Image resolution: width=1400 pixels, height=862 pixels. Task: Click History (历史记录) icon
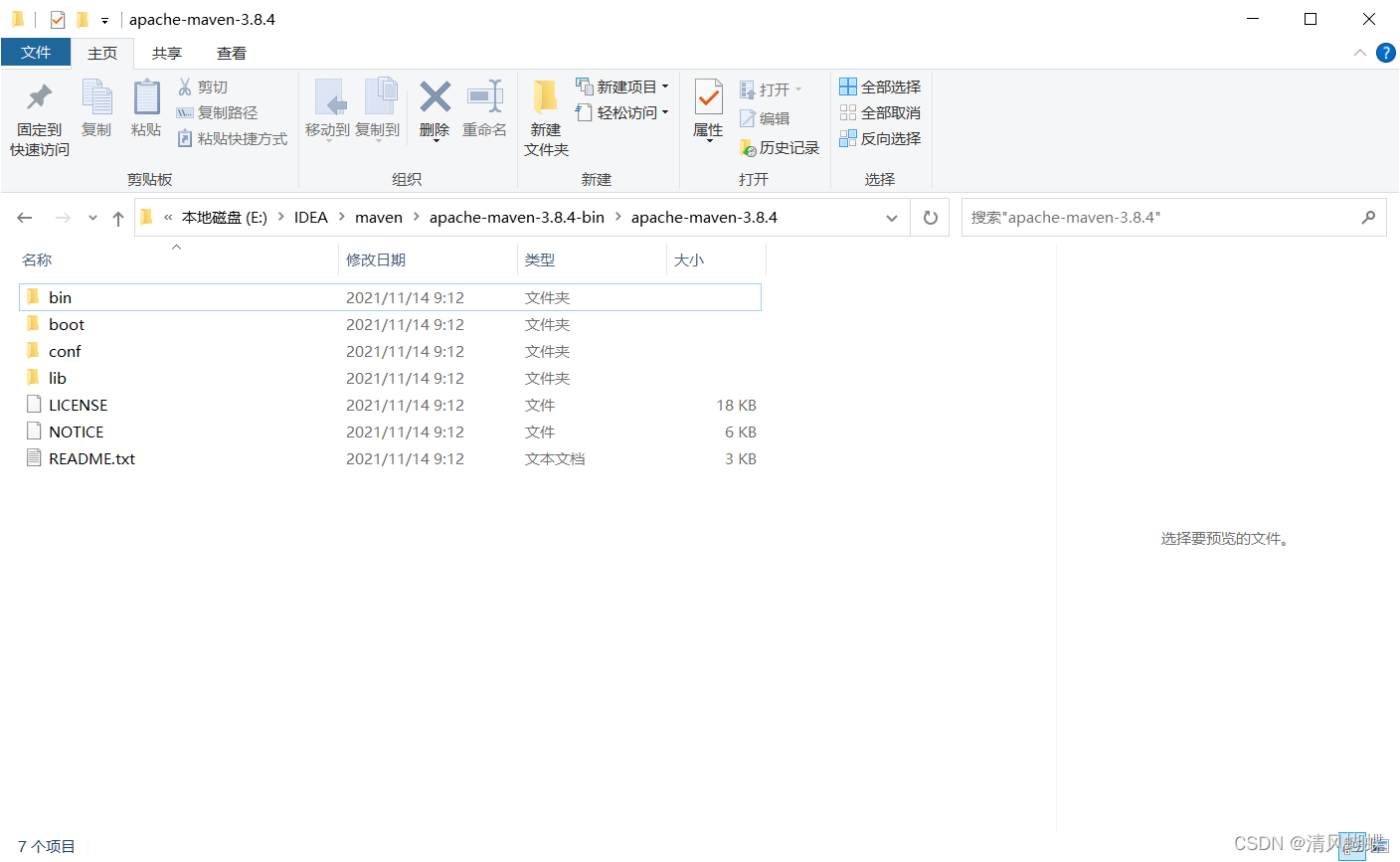tap(749, 147)
